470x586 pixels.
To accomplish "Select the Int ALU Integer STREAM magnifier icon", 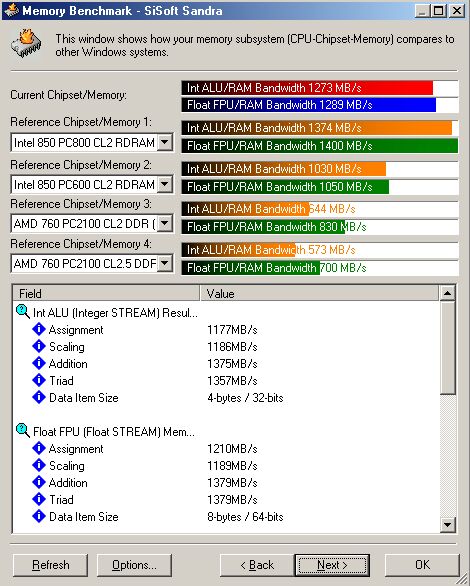I will [23, 312].
